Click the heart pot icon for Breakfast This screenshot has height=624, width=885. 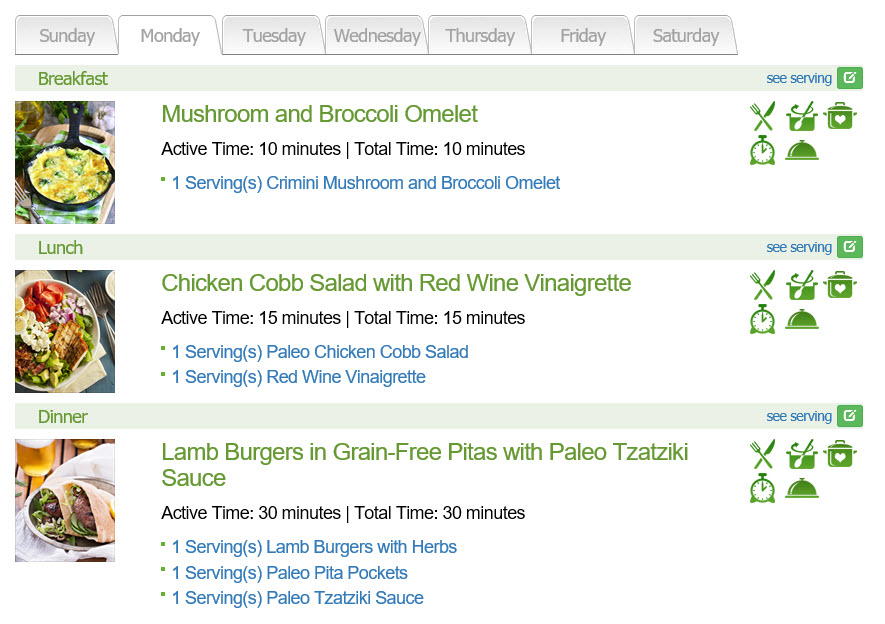(x=840, y=116)
